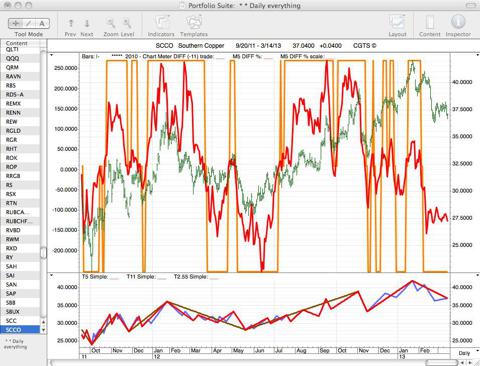Select RDS-A in the content list
The width and height of the screenshot is (480, 366).
coord(20,95)
